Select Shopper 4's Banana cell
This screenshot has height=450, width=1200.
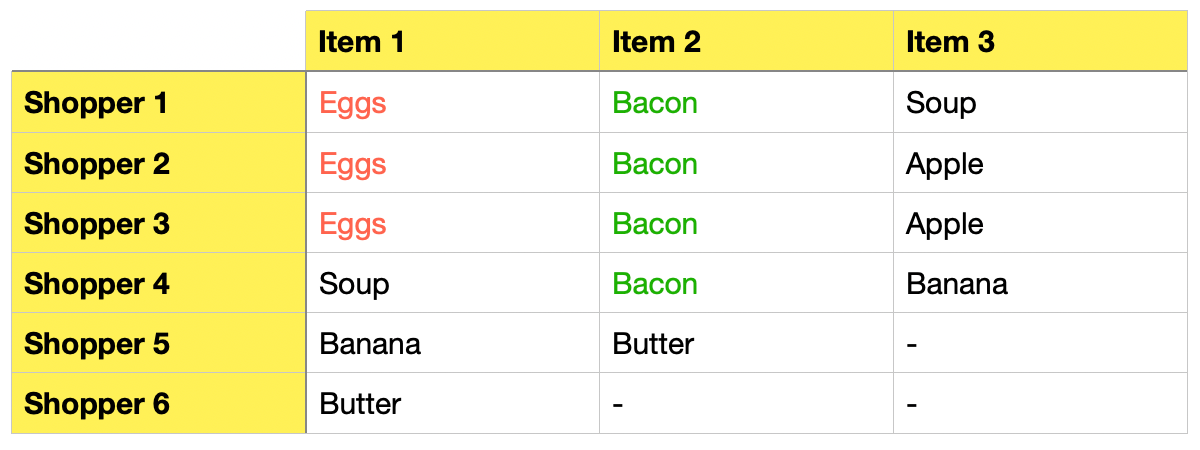1041,283
